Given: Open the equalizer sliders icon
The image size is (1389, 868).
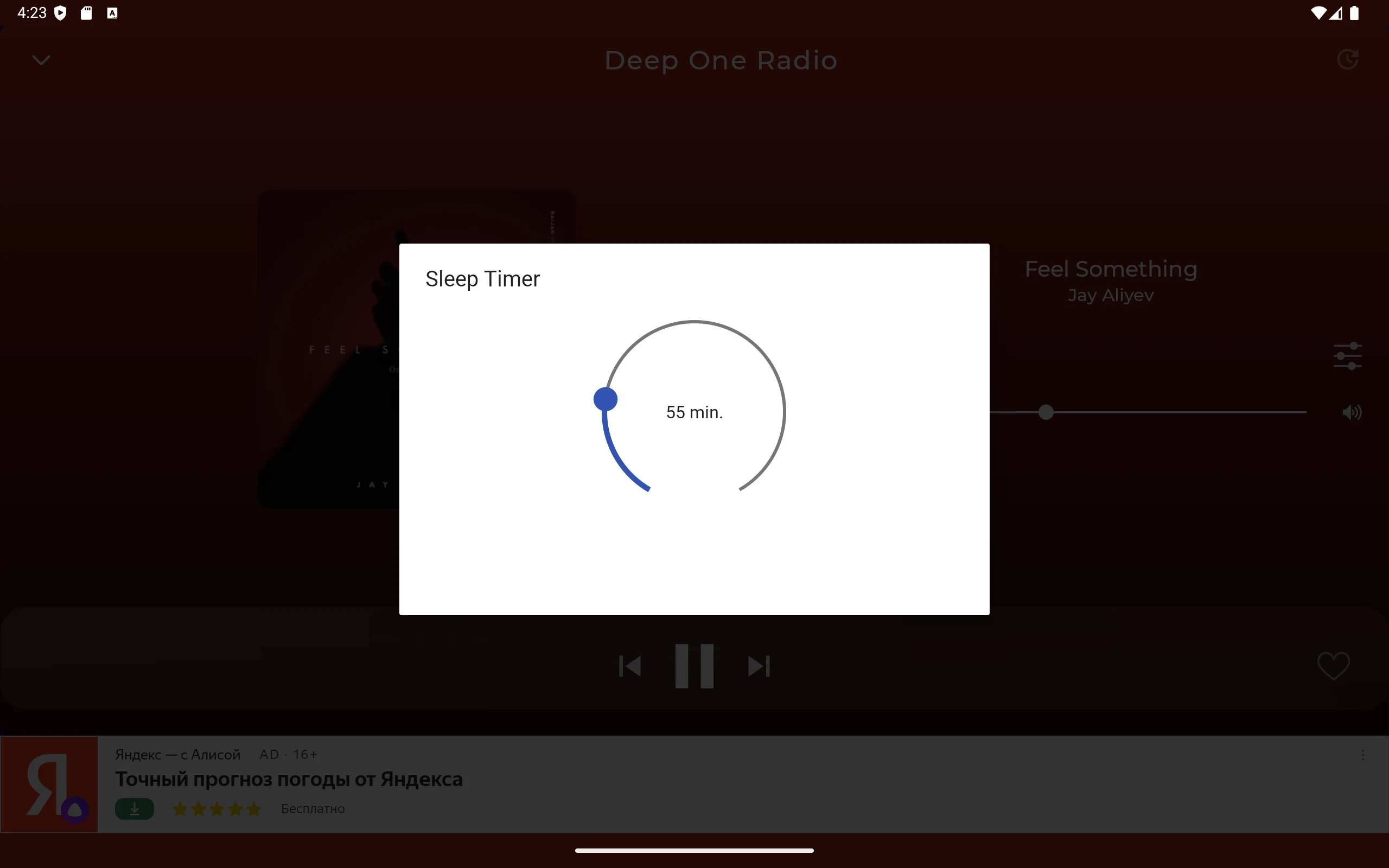Looking at the screenshot, I should tap(1347, 356).
